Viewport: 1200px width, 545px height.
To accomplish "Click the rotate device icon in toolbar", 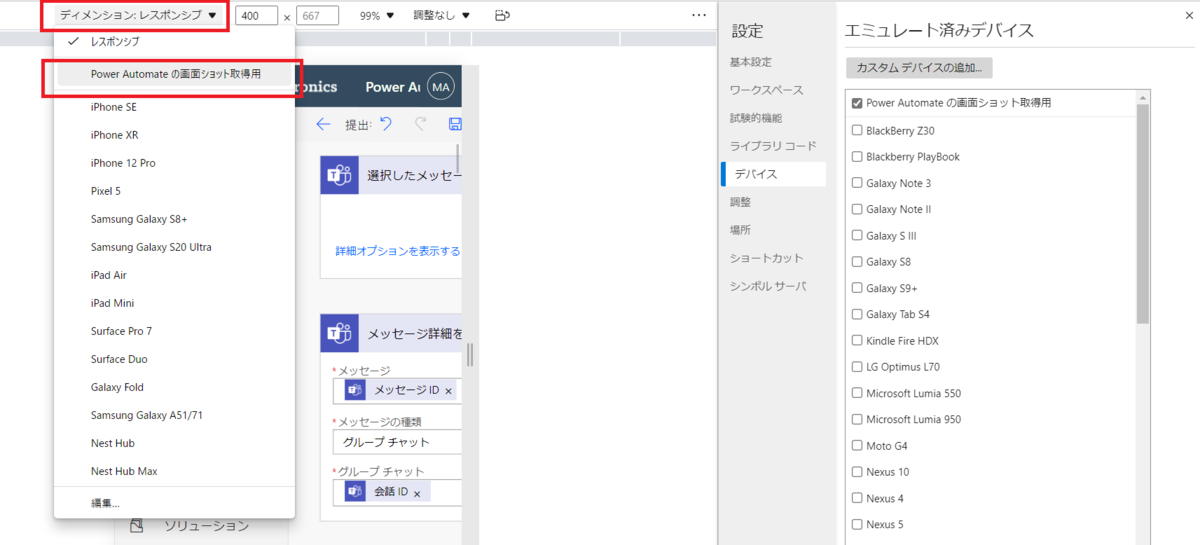I will pyautogui.click(x=502, y=16).
